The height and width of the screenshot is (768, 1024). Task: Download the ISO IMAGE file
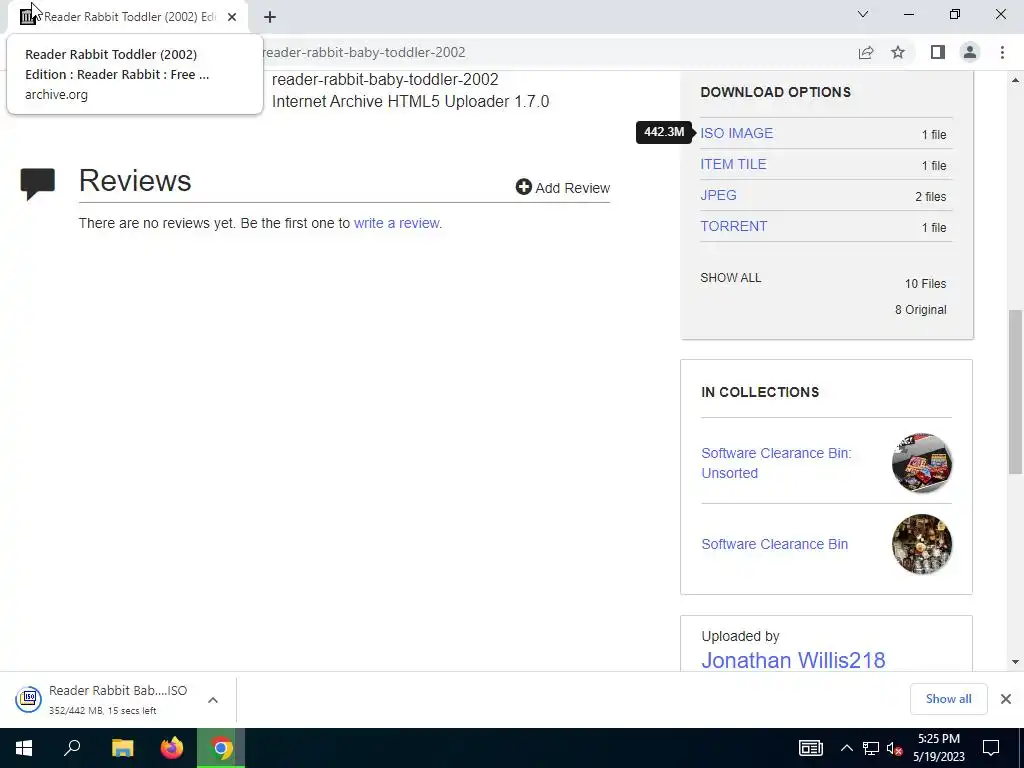click(737, 133)
